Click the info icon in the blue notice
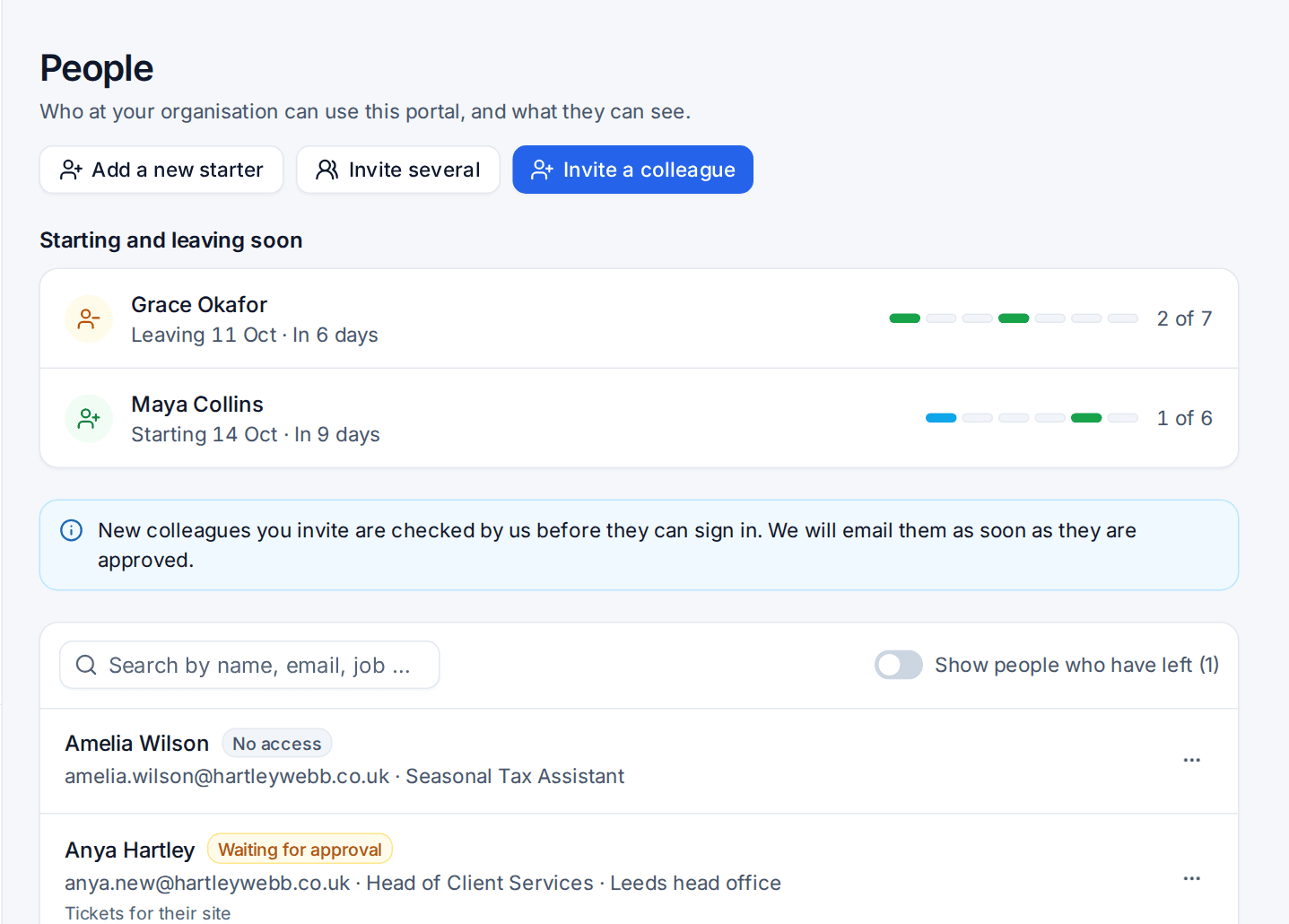 coord(71,530)
